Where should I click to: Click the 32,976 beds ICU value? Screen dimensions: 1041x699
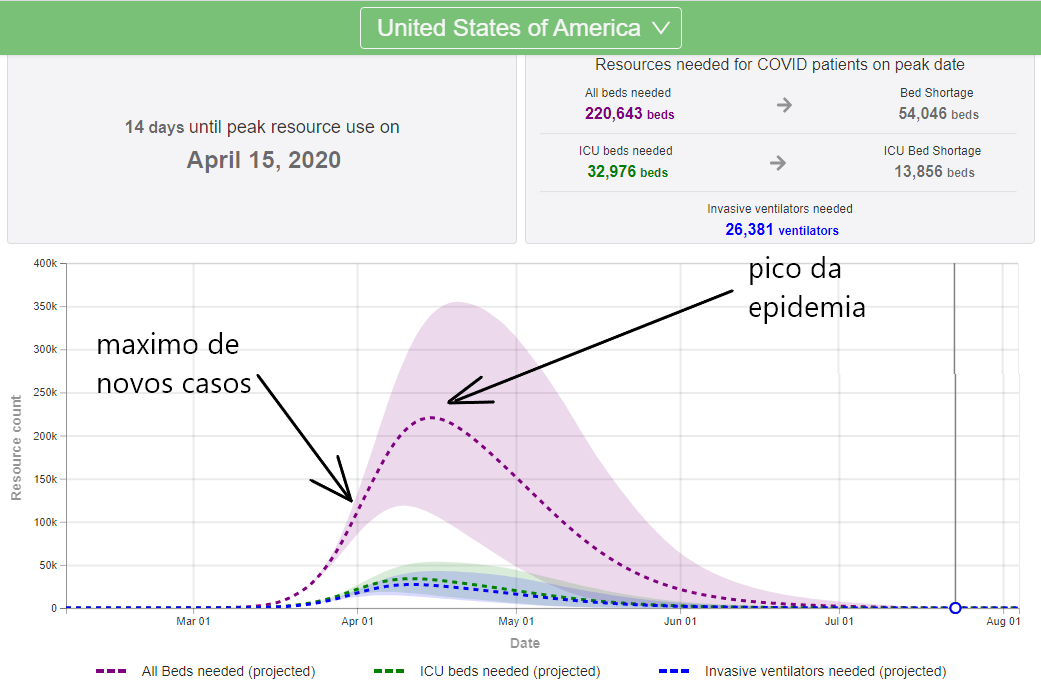click(627, 172)
